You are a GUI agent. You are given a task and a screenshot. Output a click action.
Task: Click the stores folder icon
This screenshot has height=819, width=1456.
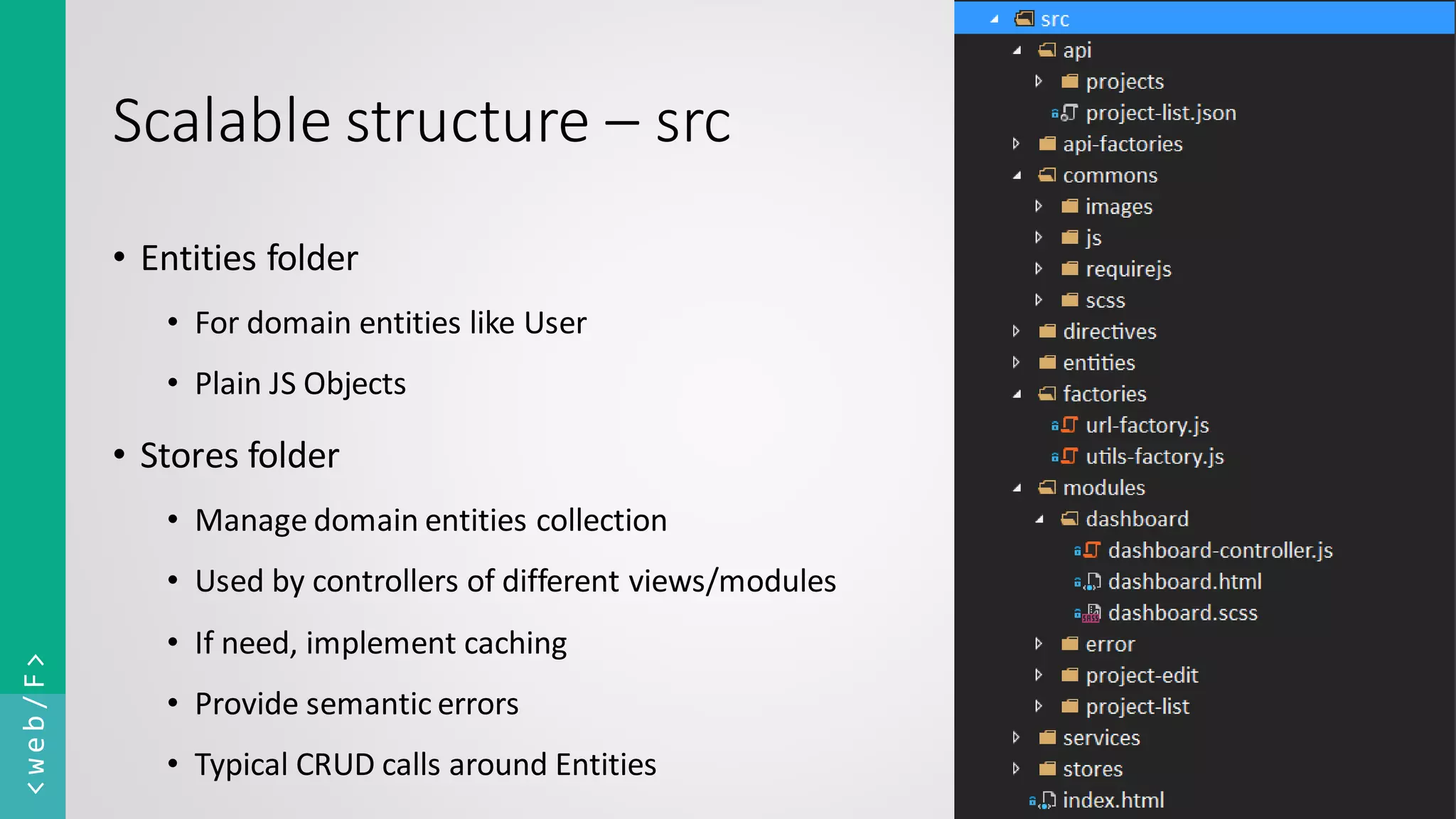(1047, 769)
